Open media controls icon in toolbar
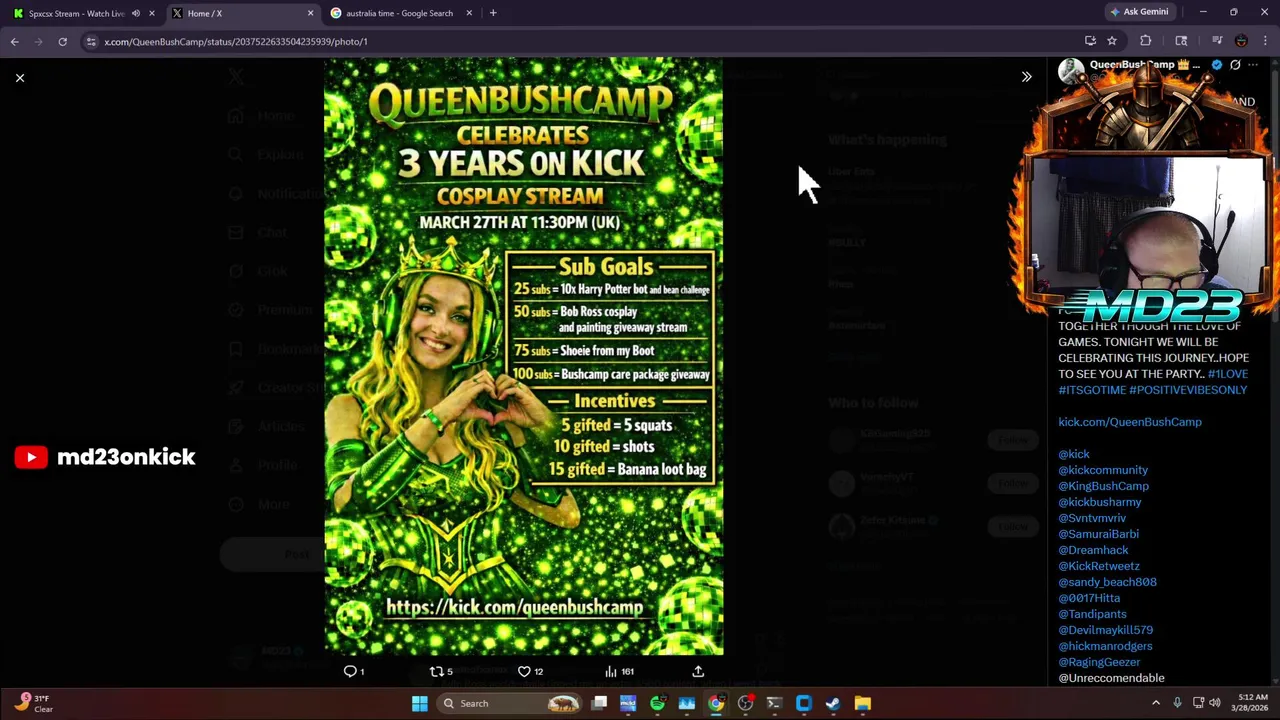Screen dimensions: 1280x720 pyautogui.click(x=1217, y=41)
